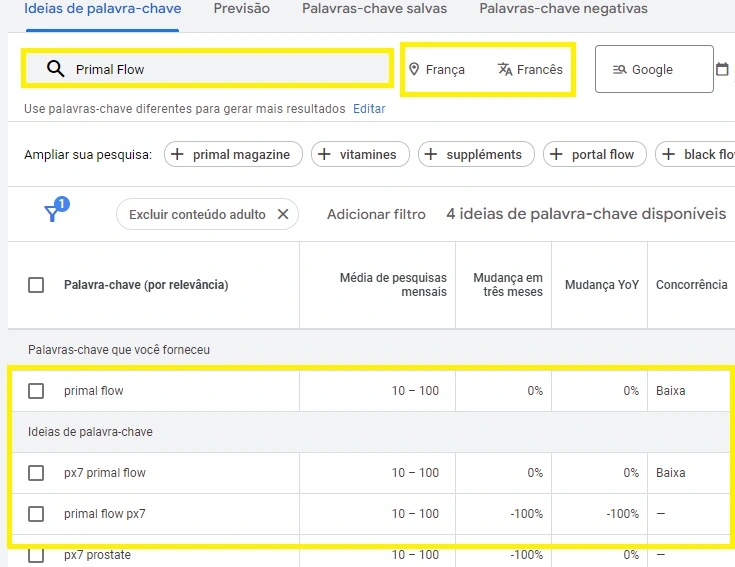Image resolution: width=735 pixels, height=567 pixels.
Task: Sort by Concorrência column header
Action: point(691,285)
